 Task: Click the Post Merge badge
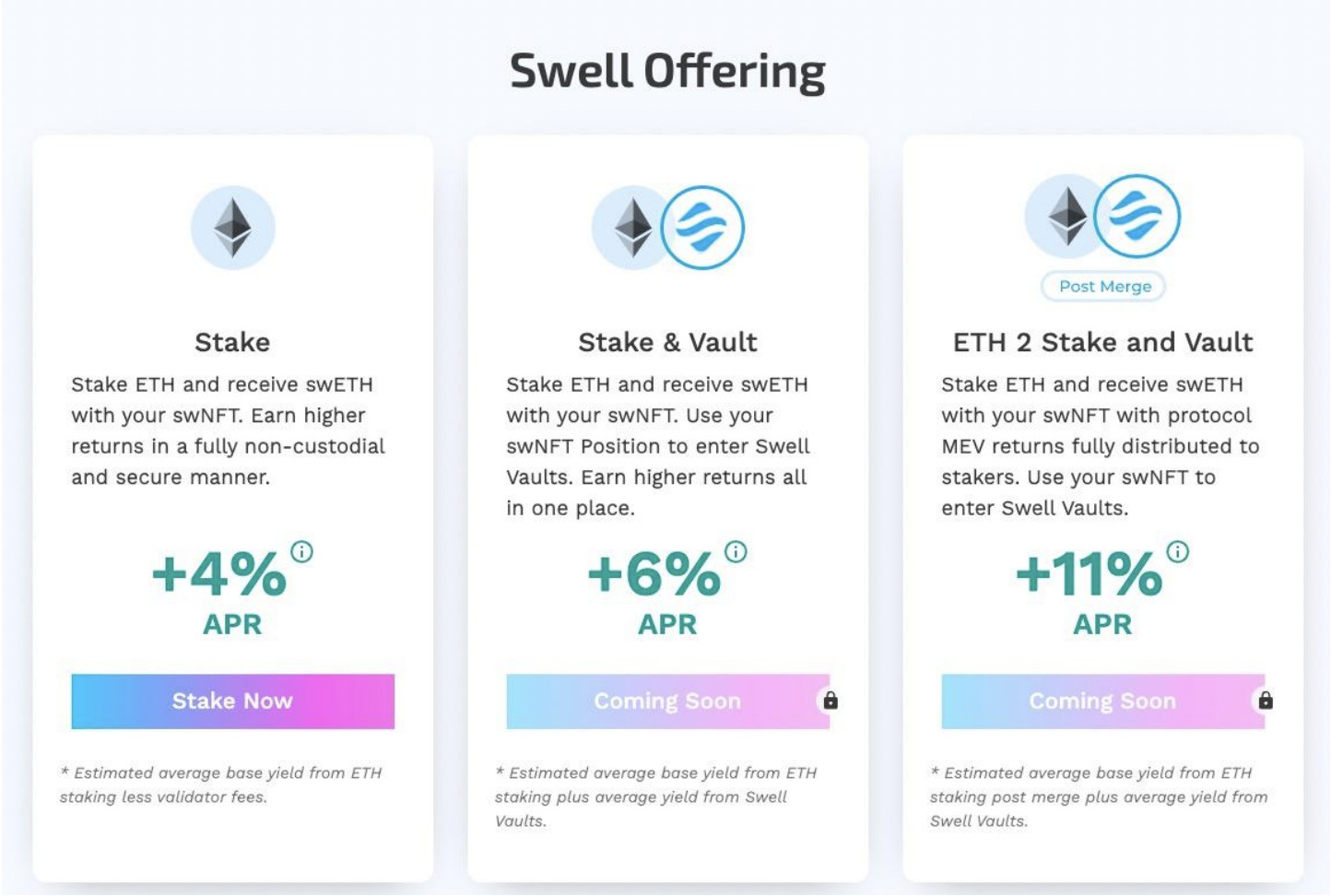[x=1104, y=287]
